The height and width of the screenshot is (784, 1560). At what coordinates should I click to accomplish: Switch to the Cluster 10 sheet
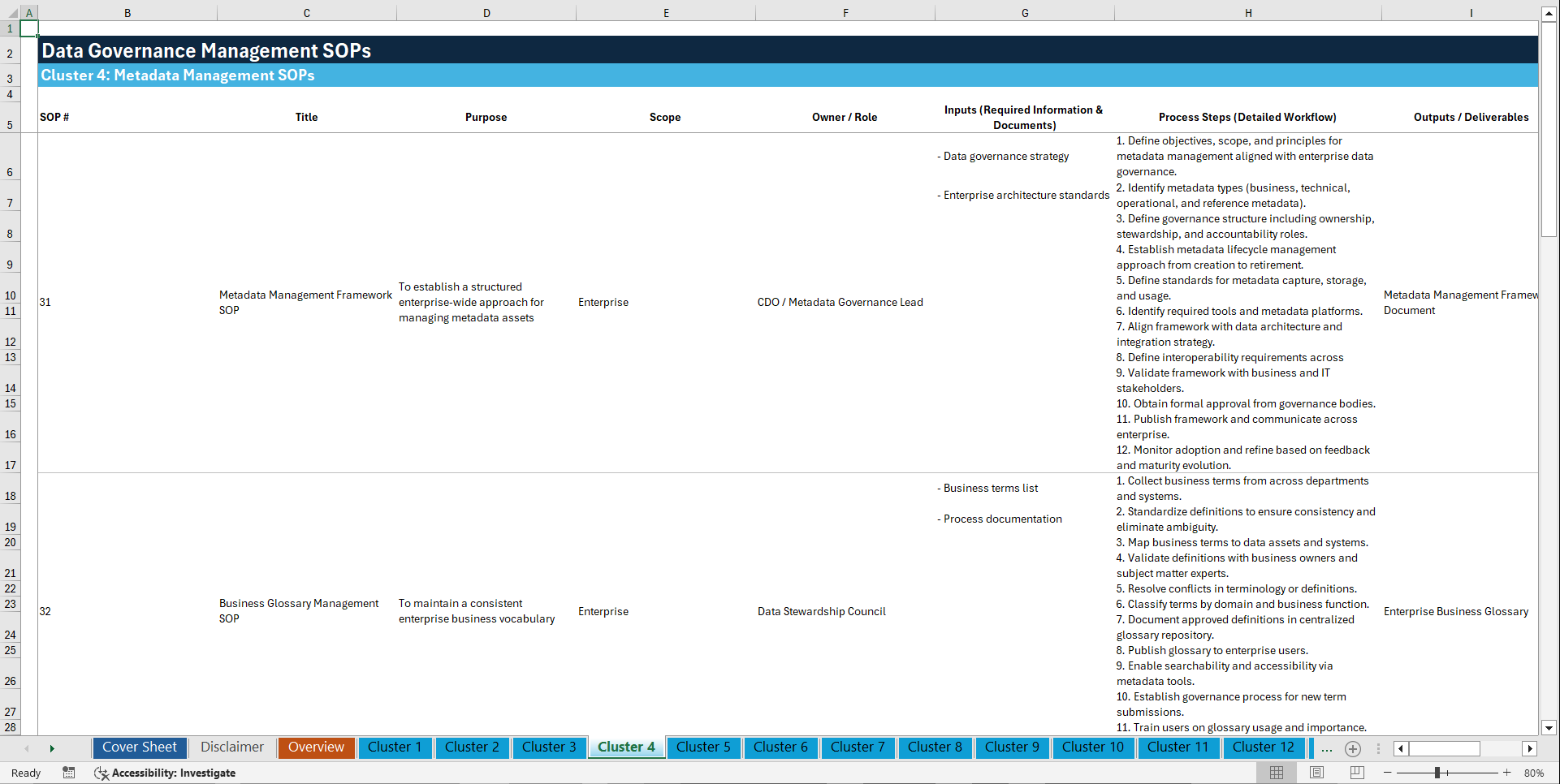[x=1093, y=747]
